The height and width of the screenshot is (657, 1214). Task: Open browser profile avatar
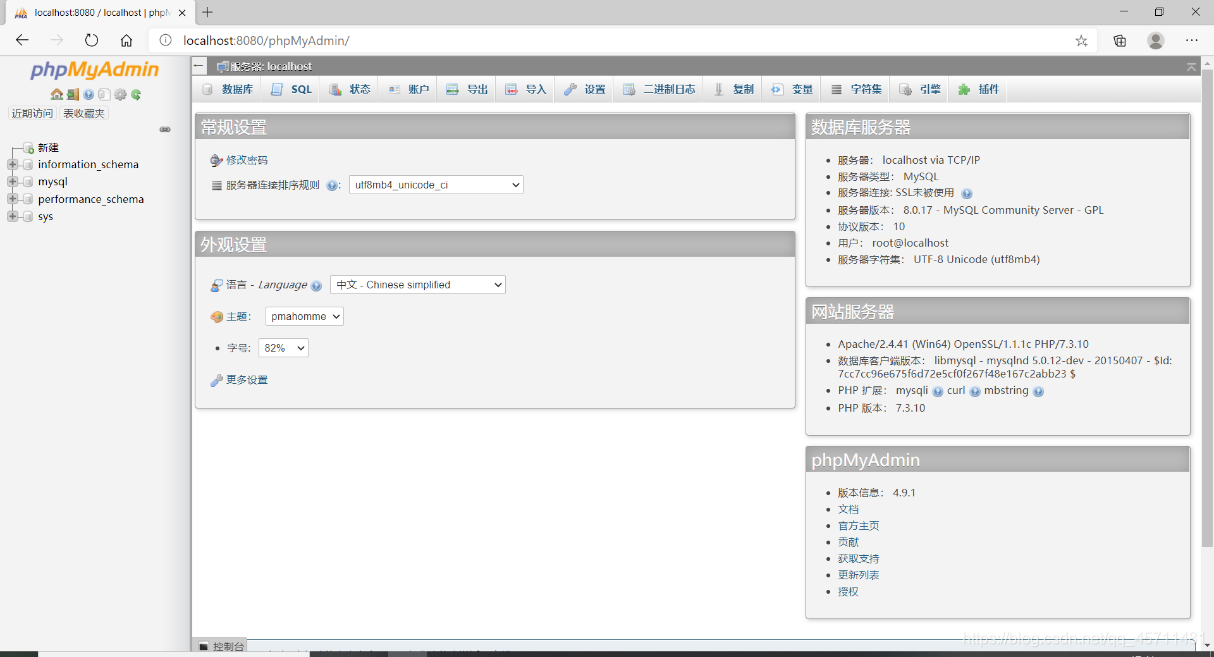click(1156, 40)
